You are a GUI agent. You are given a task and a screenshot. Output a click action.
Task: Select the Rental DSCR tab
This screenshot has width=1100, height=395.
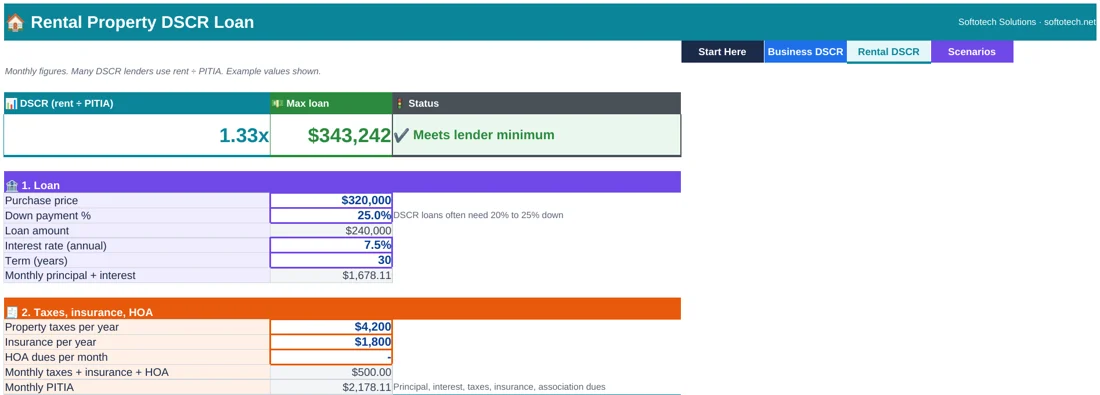(888, 52)
